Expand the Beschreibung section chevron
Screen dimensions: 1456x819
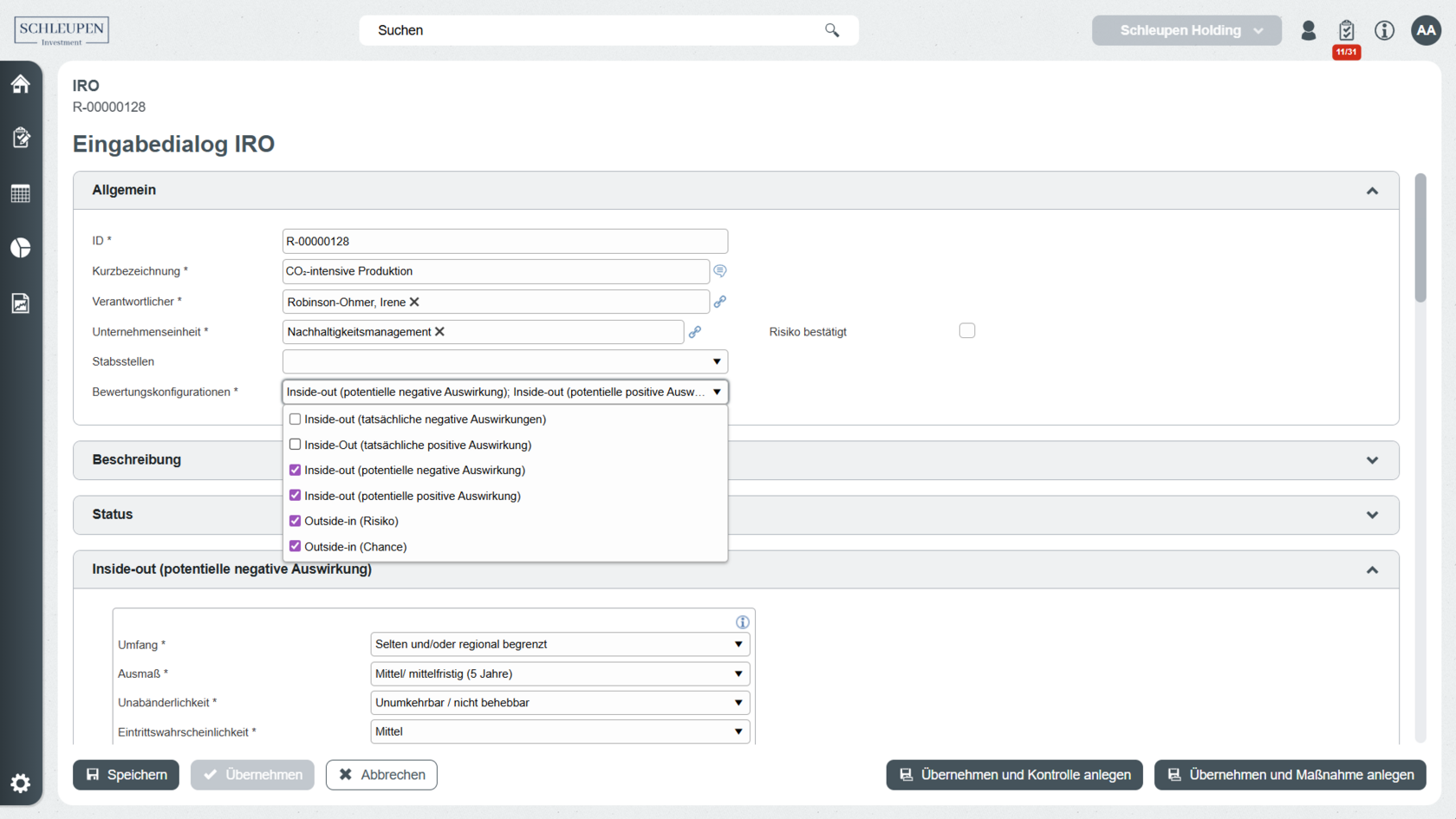click(x=1372, y=460)
